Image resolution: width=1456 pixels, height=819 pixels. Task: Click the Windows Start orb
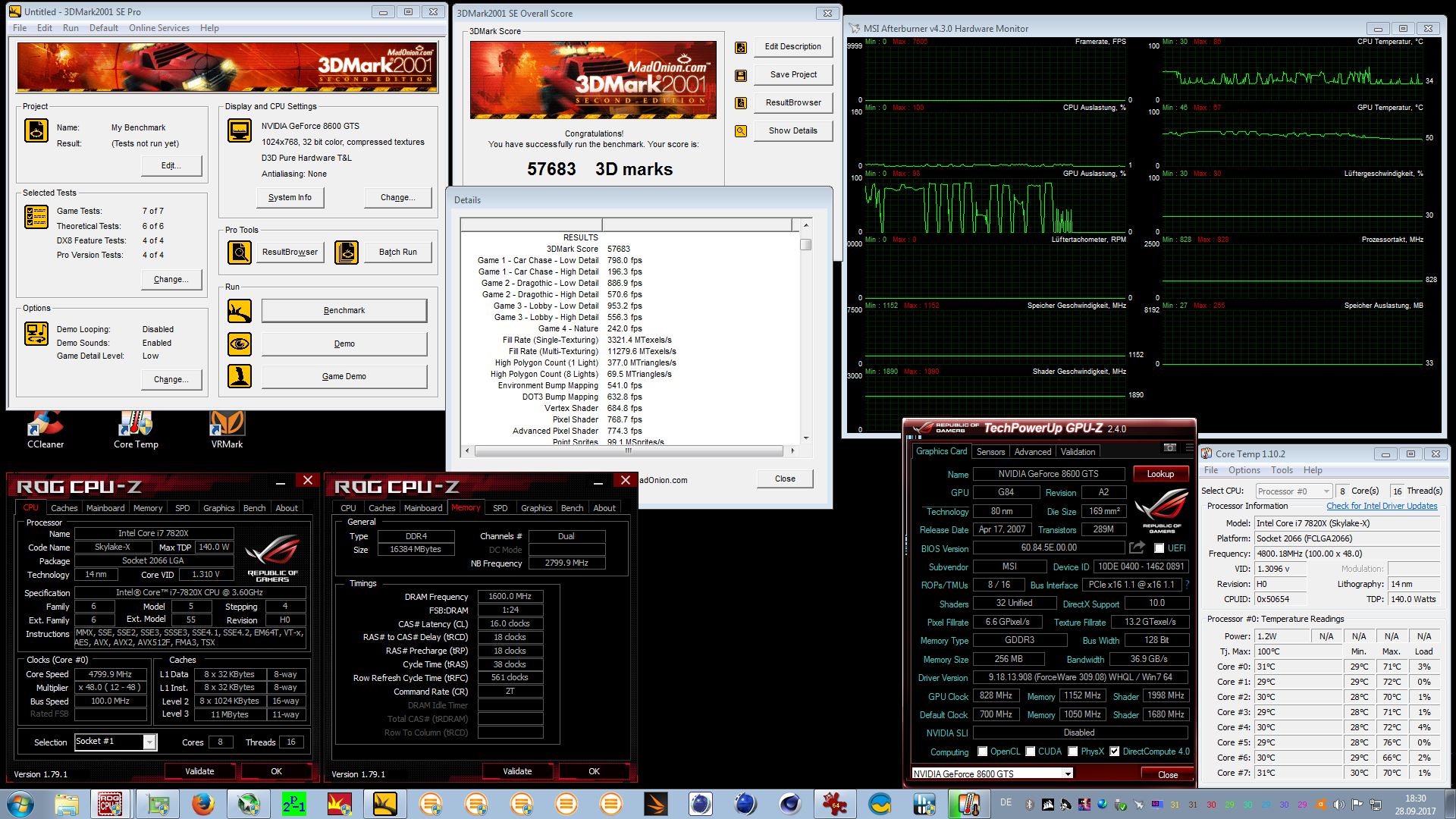[x=20, y=804]
